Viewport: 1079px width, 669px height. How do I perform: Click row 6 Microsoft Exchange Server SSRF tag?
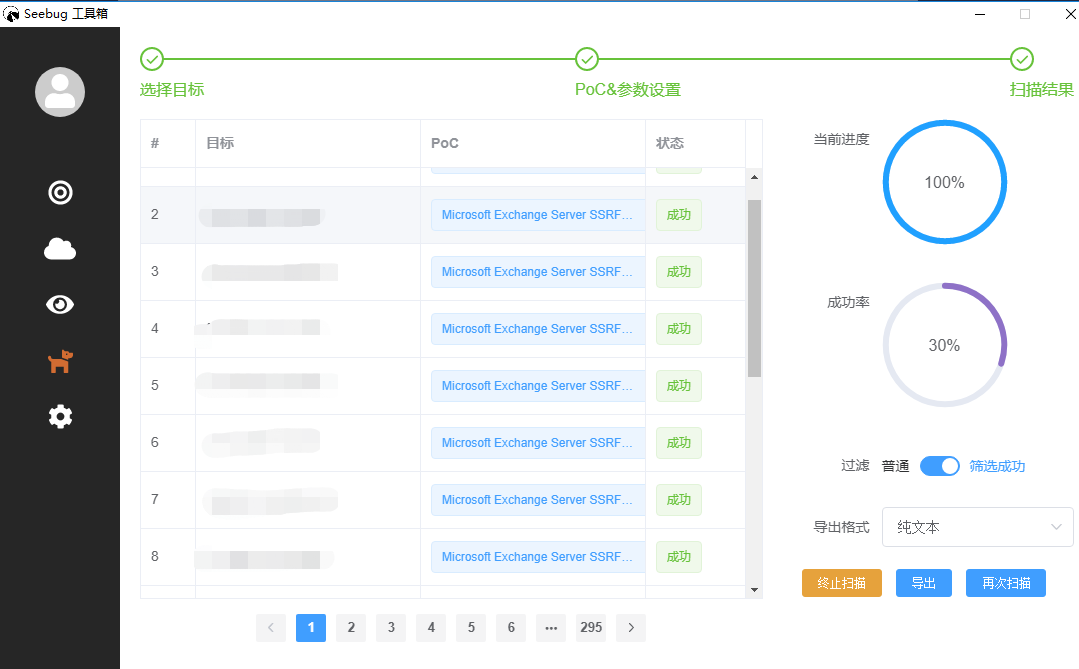537,443
